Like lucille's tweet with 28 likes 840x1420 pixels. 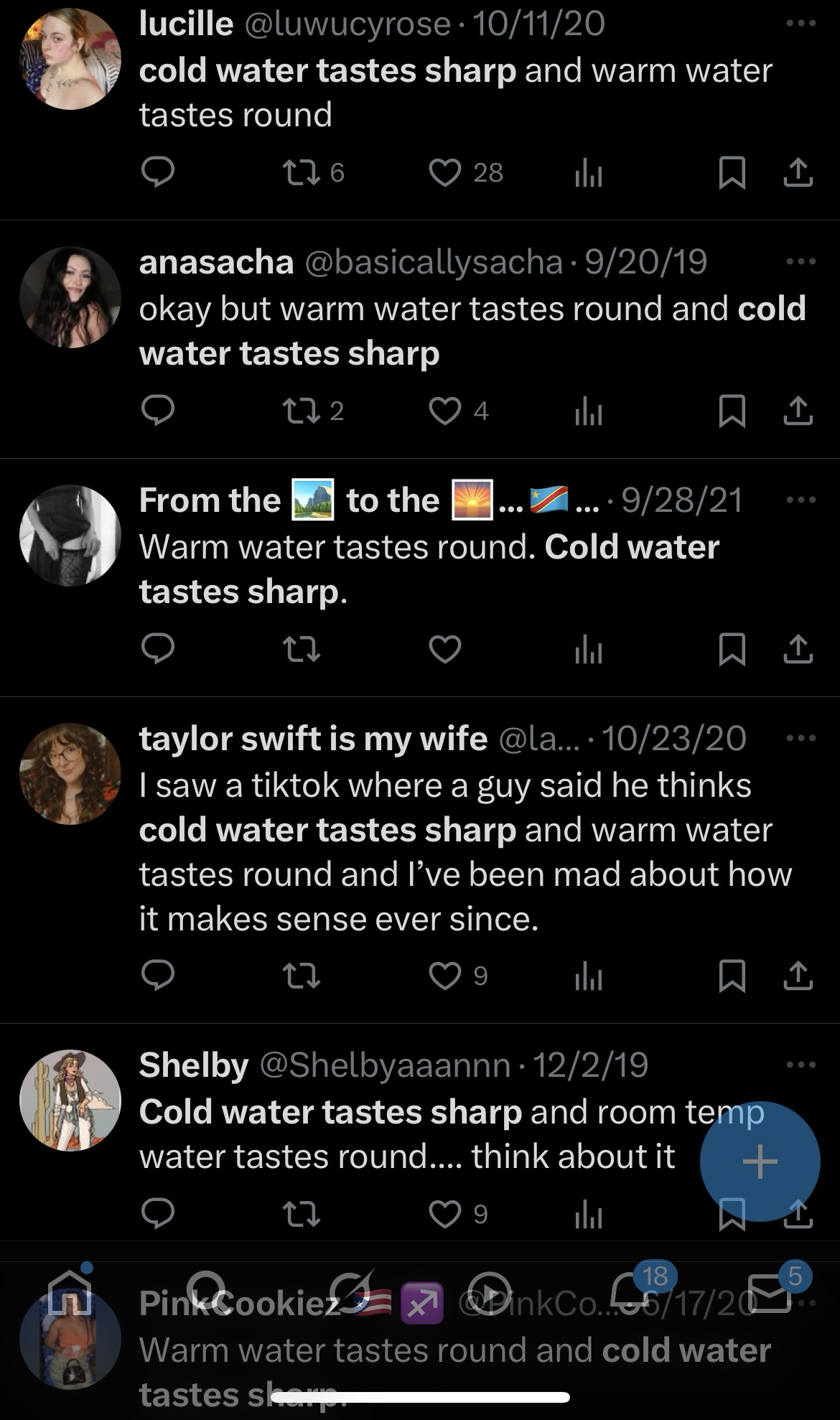point(445,172)
